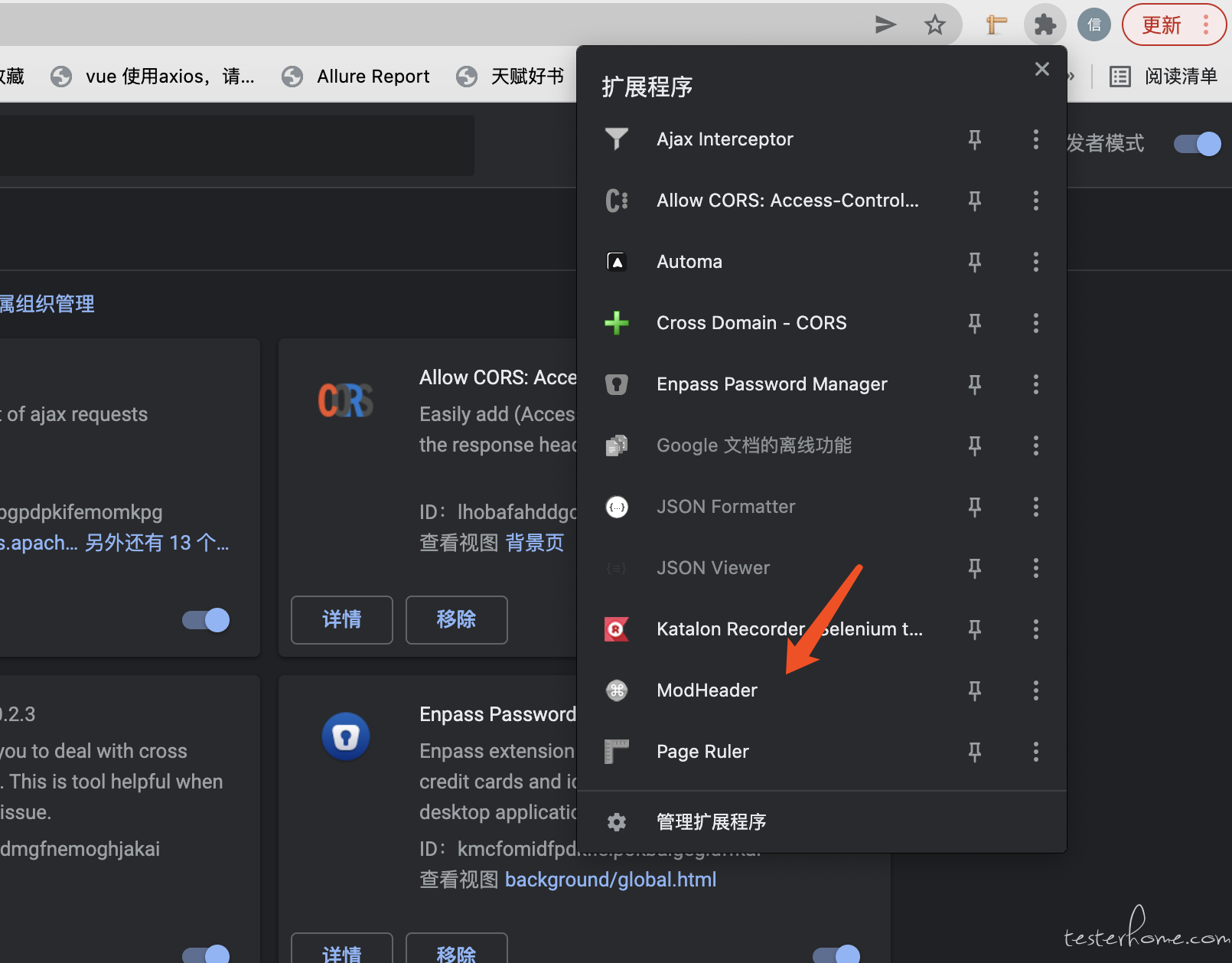Pin the Ajax Interceptor extension
The height and width of the screenshot is (963, 1232).
pyautogui.click(x=975, y=139)
